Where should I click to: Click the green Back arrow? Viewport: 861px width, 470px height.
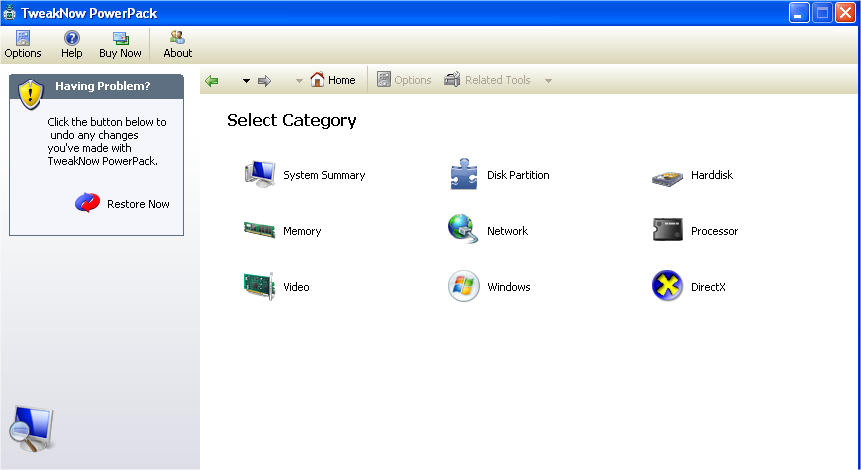tap(212, 81)
